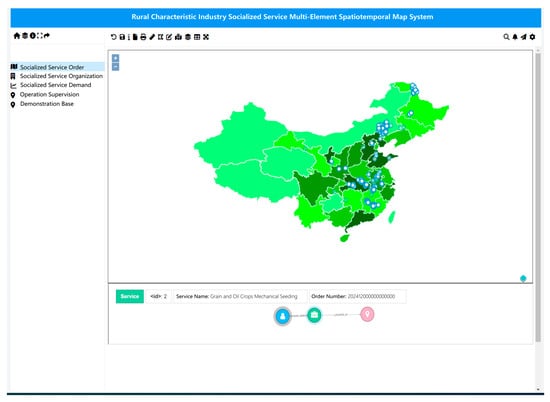550x402 pixels.
Task: Click the paper plane send icon
Action: 523,37
